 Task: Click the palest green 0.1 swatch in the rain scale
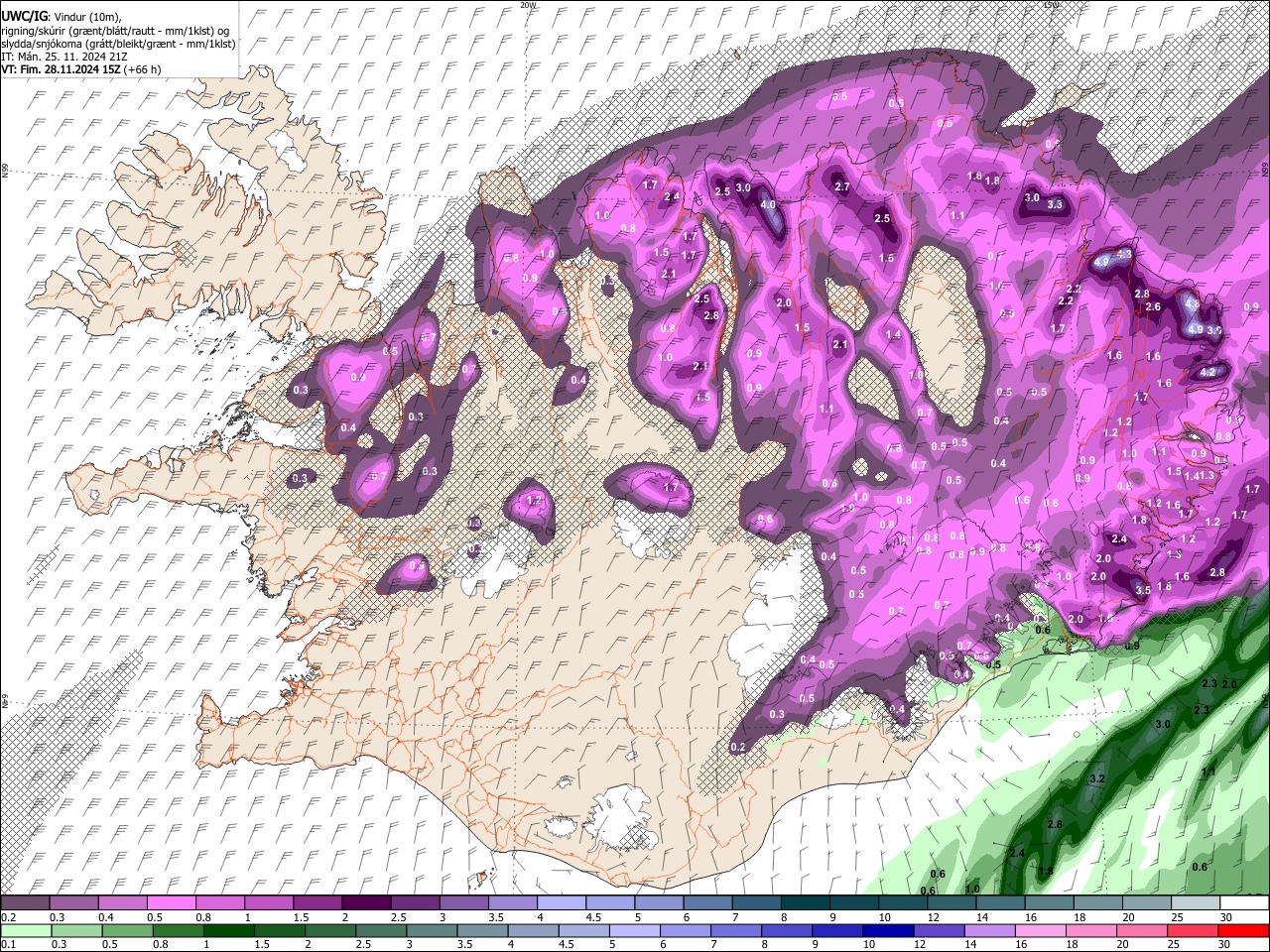[25, 931]
